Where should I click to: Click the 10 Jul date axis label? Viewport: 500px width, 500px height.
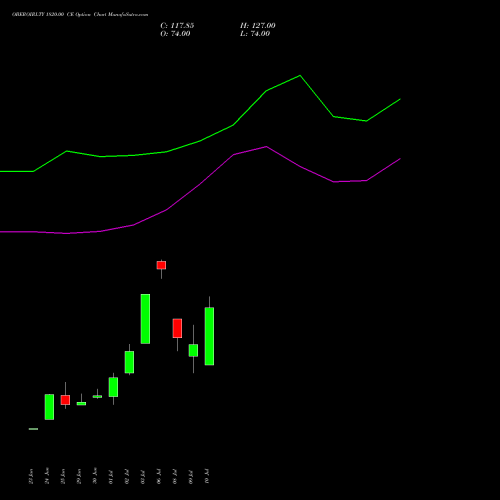[x=207, y=476]
